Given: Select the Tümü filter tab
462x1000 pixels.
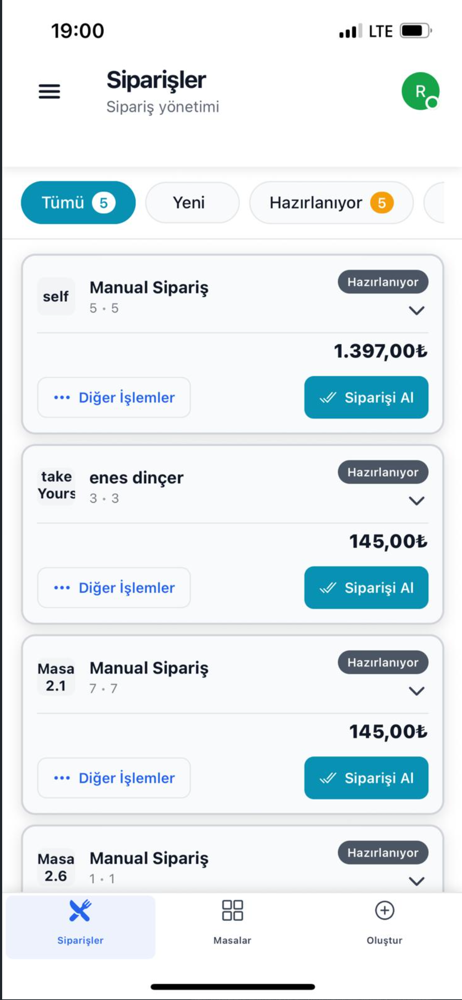Looking at the screenshot, I should pos(78,203).
